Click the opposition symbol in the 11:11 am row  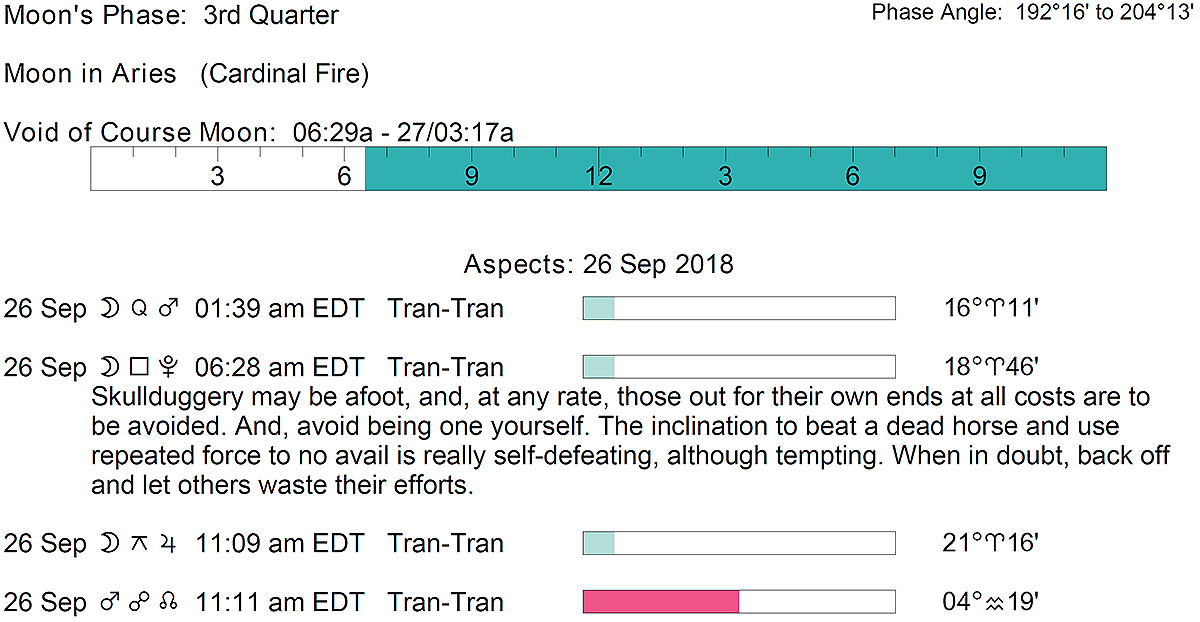click(x=139, y=603)
